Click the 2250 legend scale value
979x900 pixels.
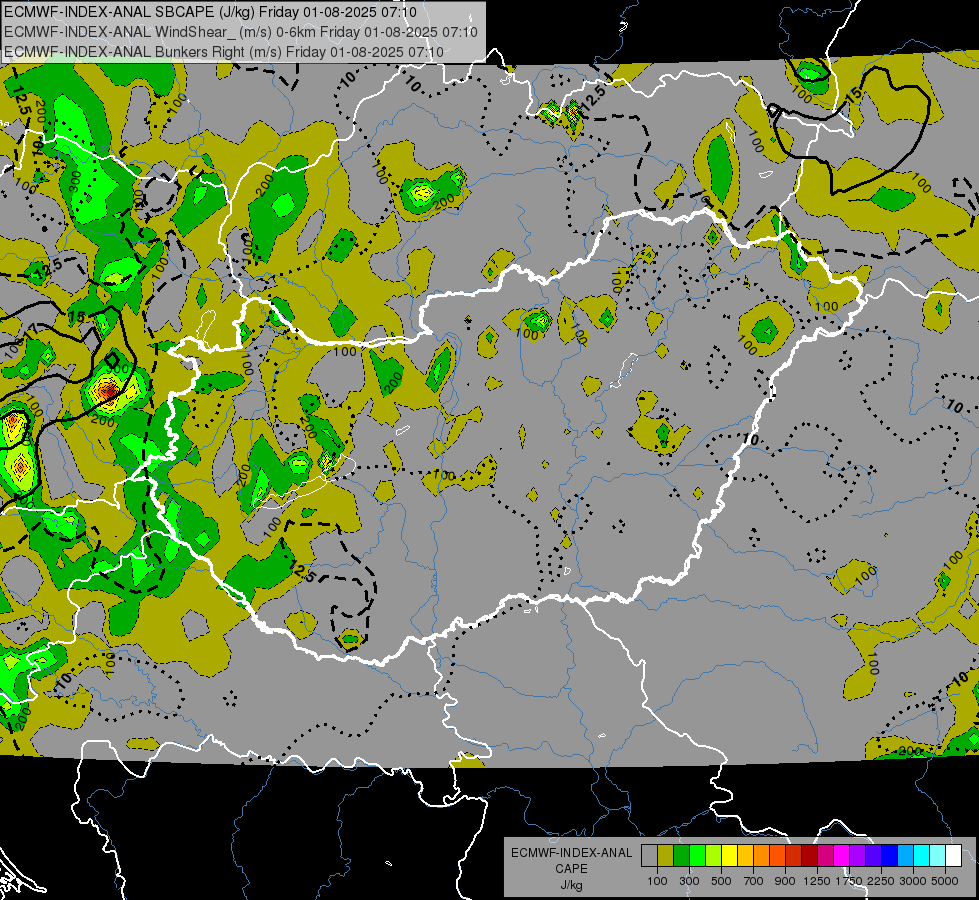[882, 881]
